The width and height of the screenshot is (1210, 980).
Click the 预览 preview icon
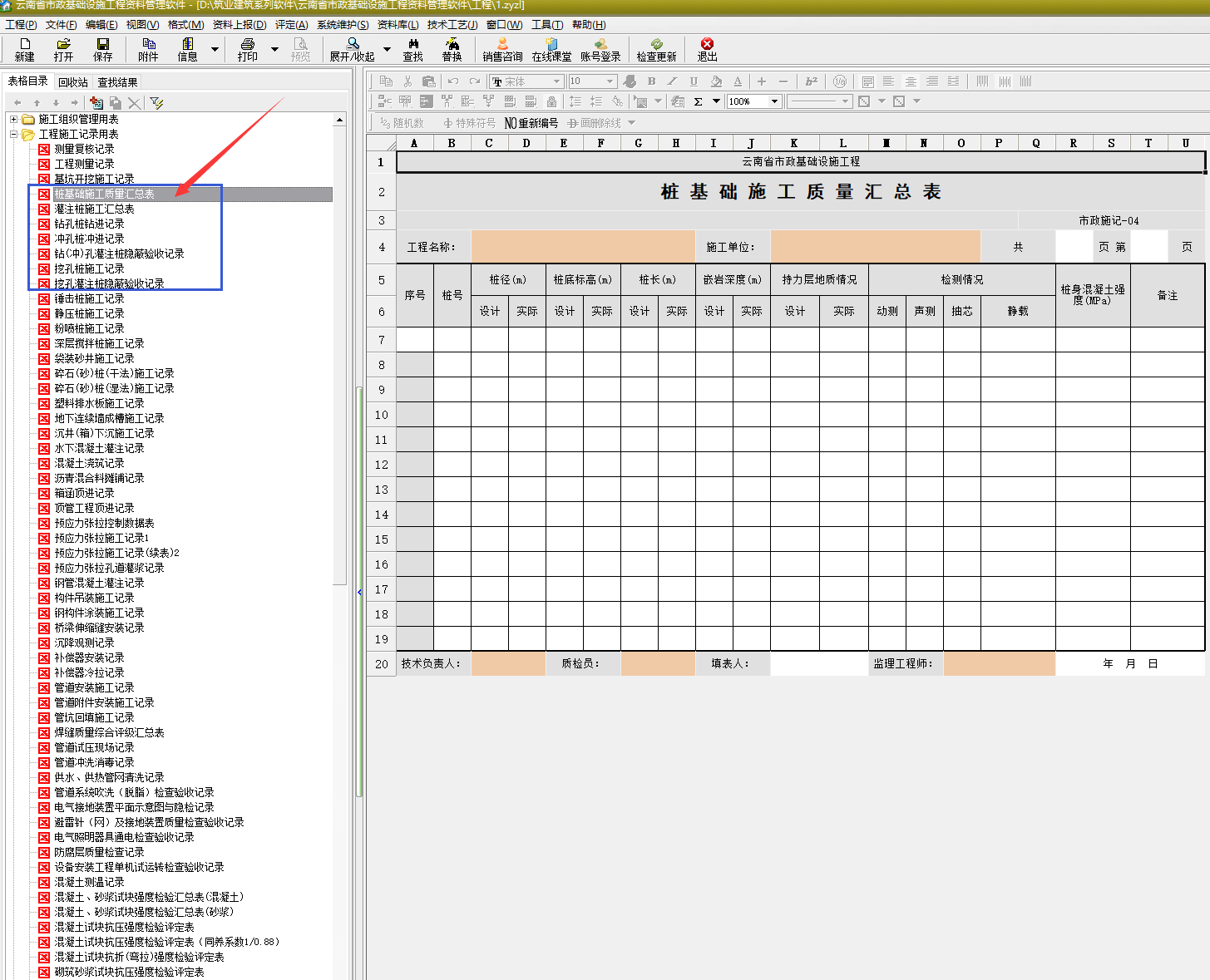(301, 50)
